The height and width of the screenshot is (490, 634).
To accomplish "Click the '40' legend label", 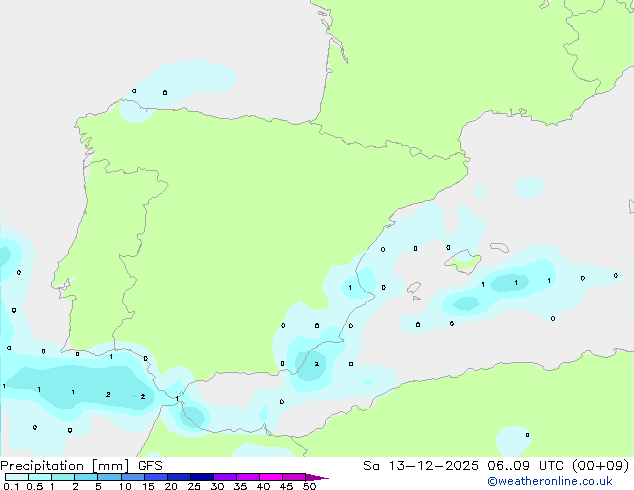I will coord(263,486).
